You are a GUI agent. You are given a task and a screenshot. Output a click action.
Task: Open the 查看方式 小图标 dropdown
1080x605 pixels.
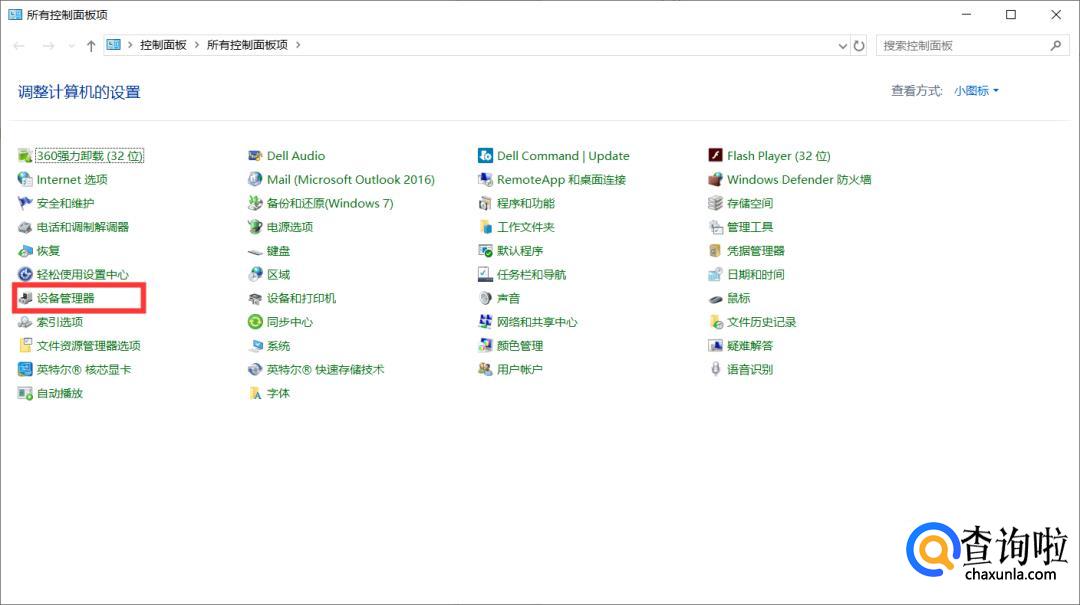click(x=976, y=91)
